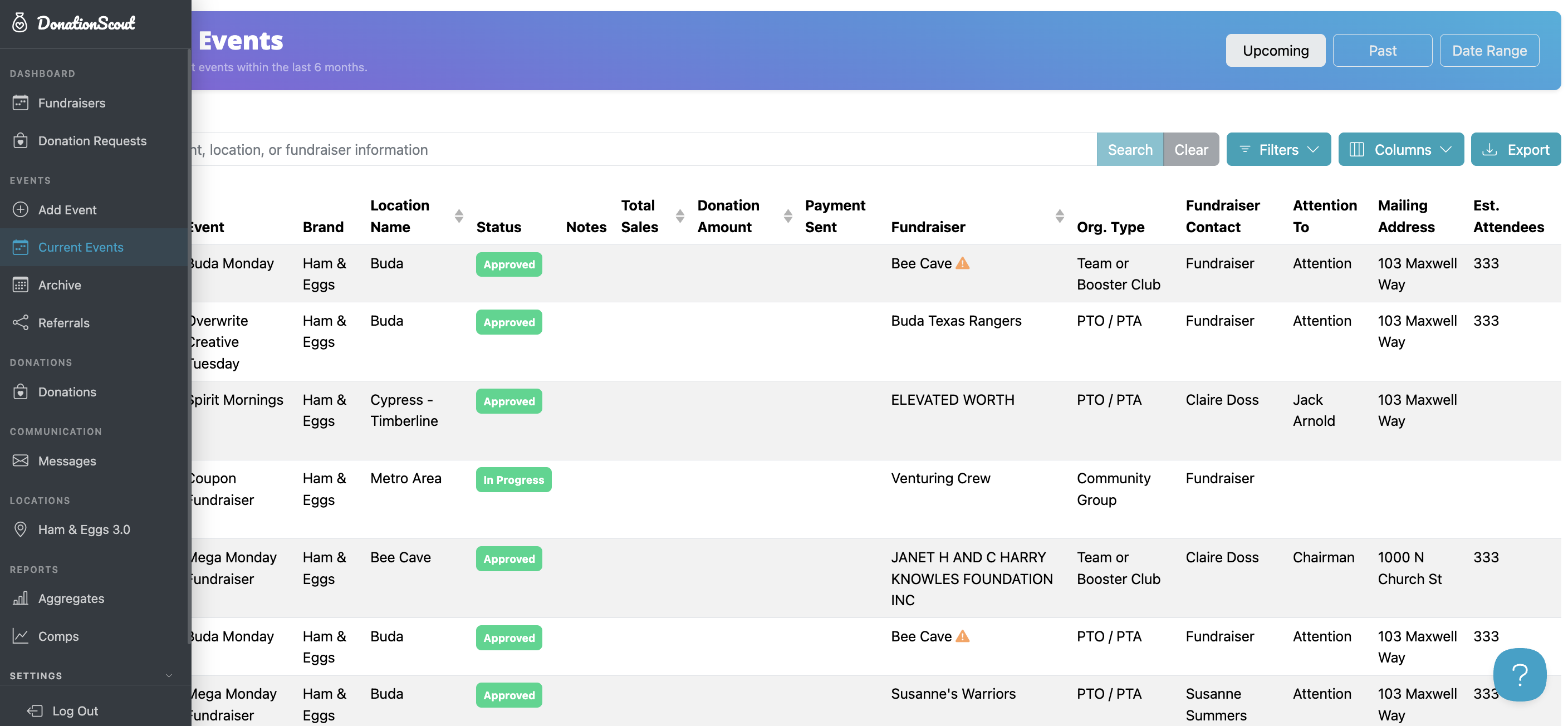This screenshot has width=1568, height=726.
Task: Click the DonationScout logo icon
Action: coord(19,22)
